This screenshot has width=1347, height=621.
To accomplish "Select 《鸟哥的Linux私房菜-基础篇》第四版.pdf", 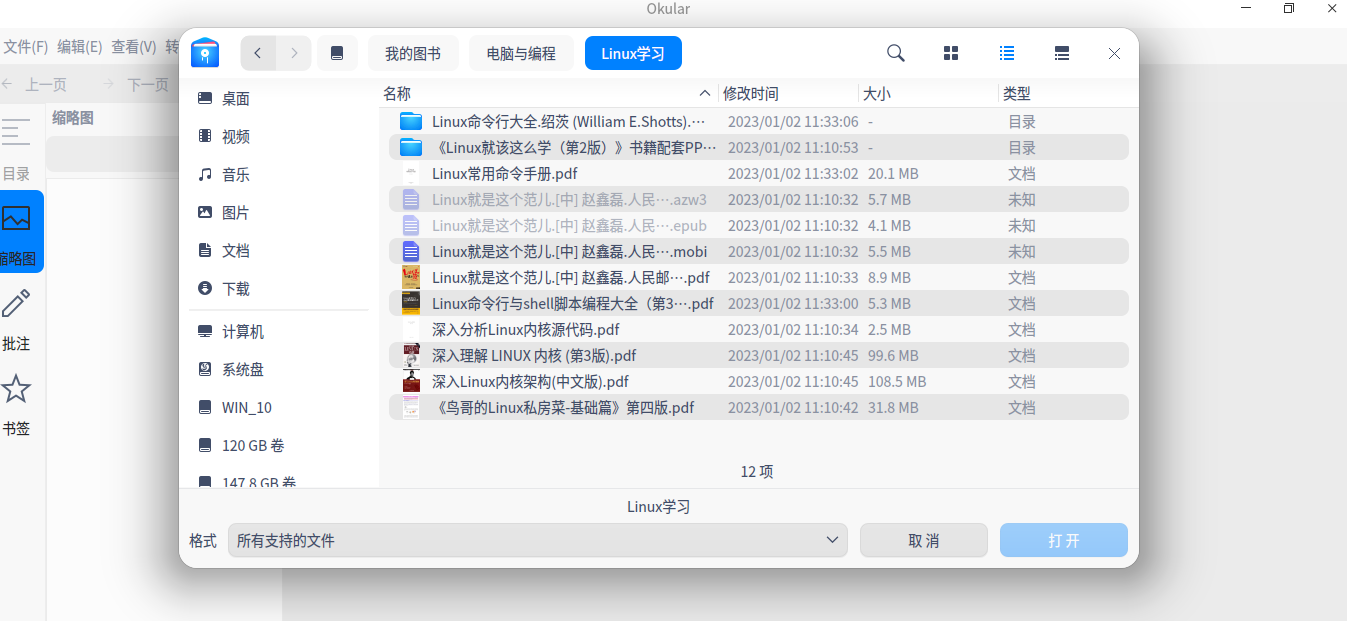I will tap(759, 408).
